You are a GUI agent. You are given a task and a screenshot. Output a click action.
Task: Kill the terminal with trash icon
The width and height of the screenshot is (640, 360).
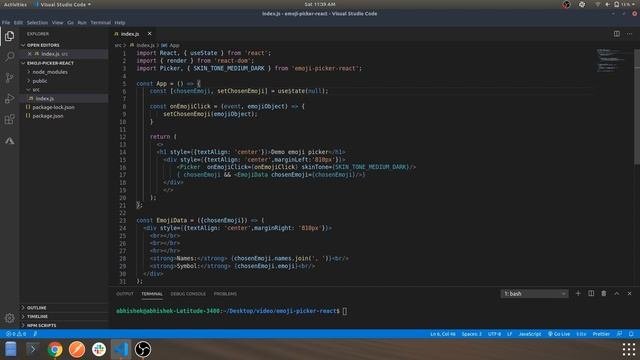(604, 293)
